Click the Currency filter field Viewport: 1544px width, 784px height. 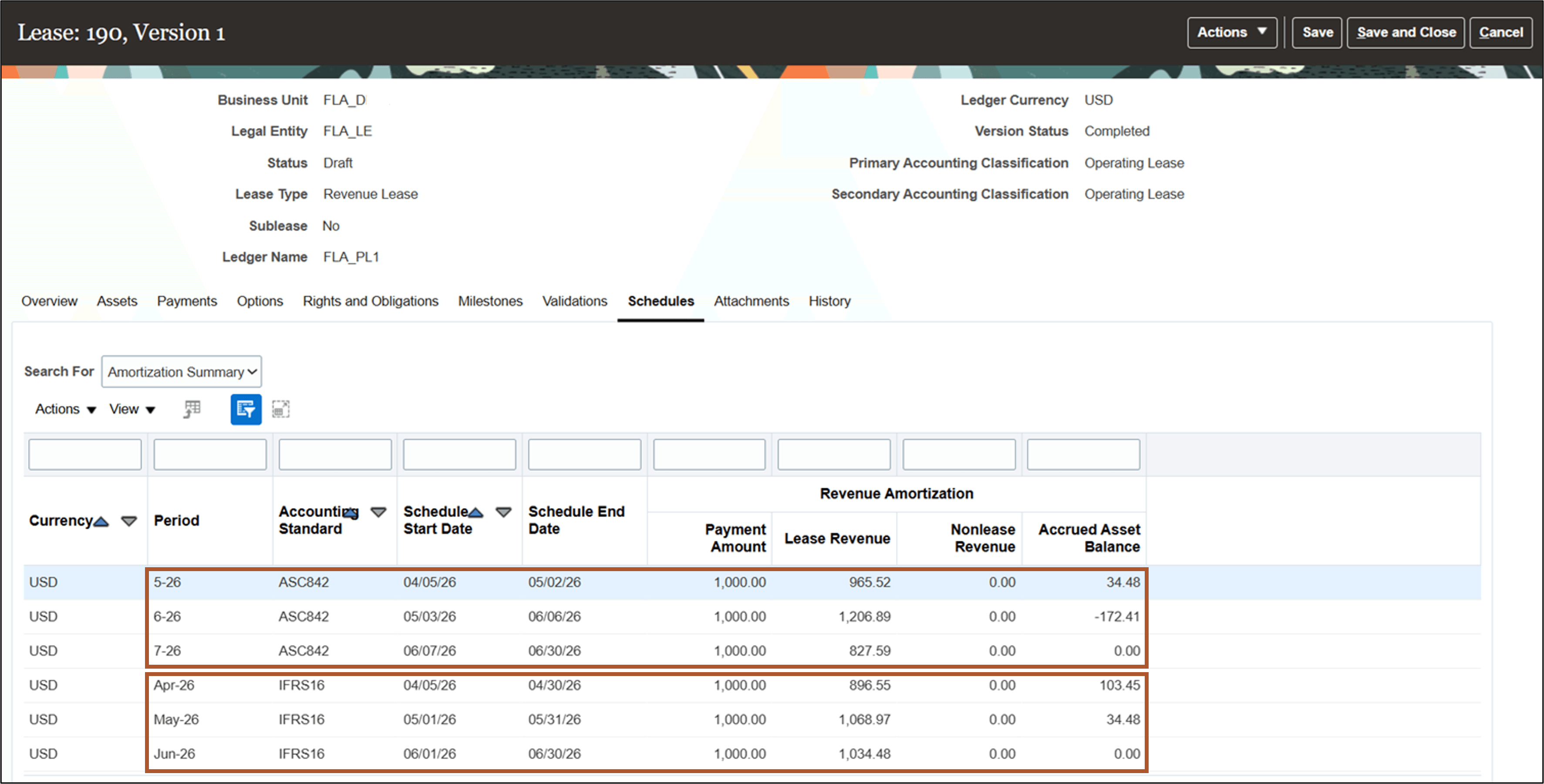click(x=85, y=454)
